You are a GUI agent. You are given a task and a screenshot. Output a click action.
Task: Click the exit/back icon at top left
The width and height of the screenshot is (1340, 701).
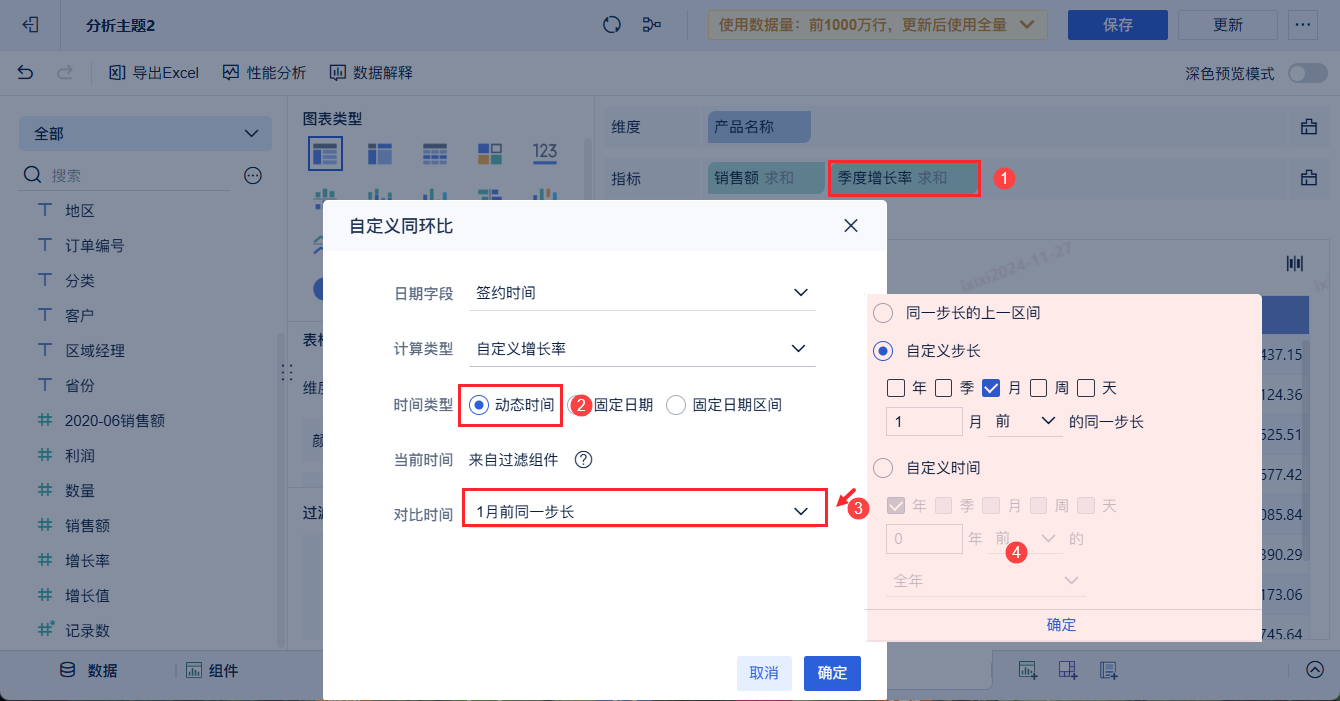30,25
